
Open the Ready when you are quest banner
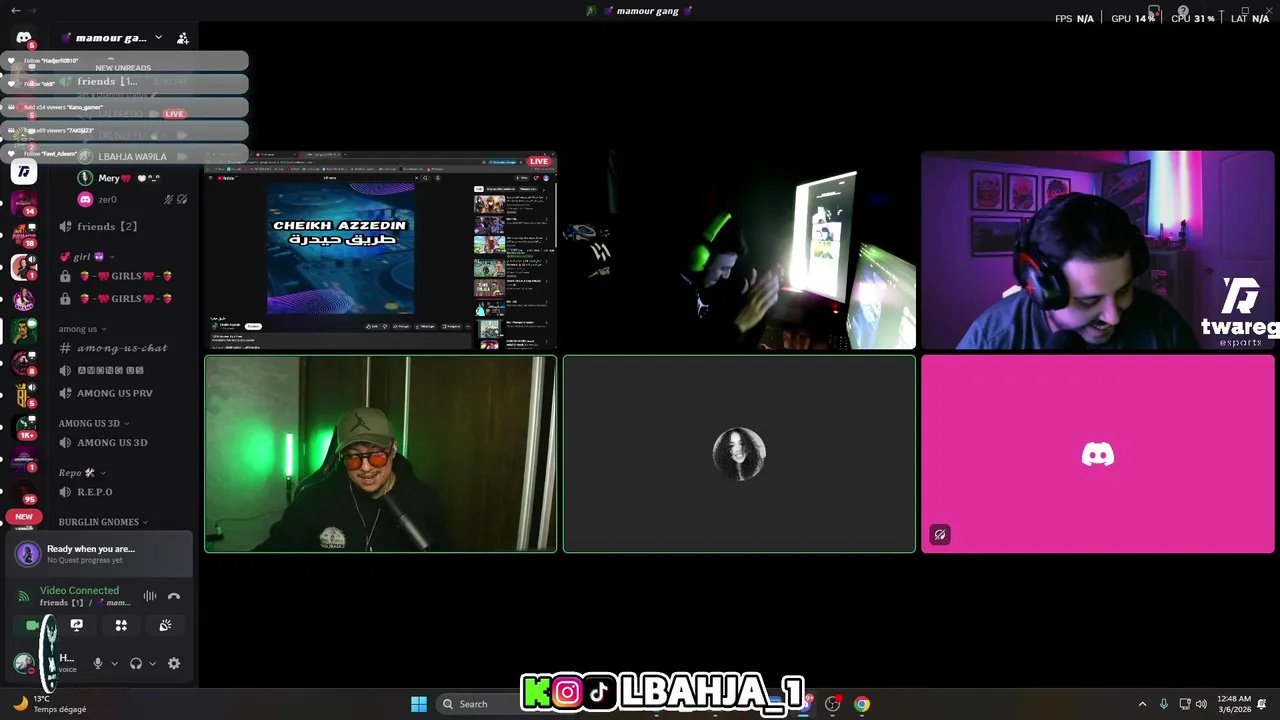coord(98,553)
